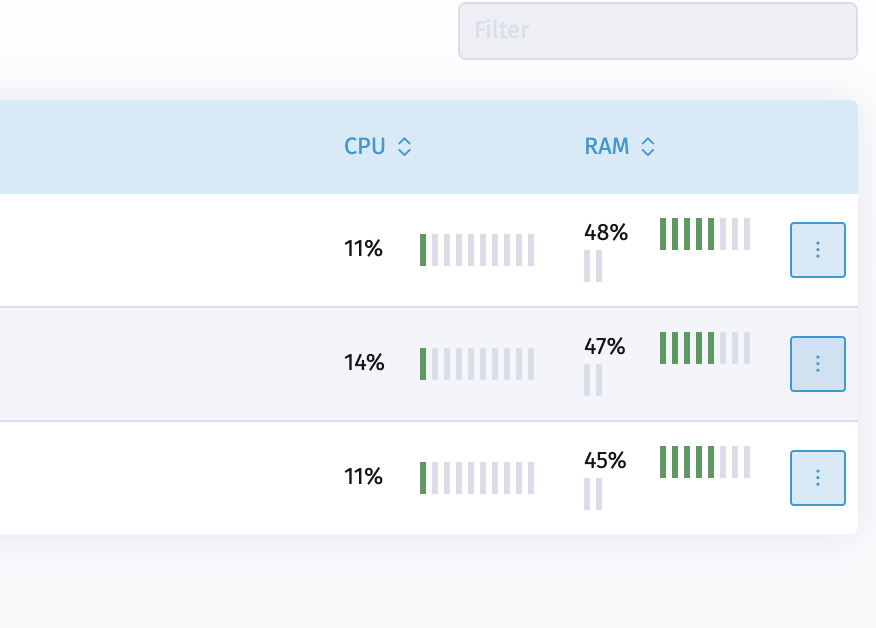Click CPU usage bar in the 45% RAM row
Screen dimensions: 876x628
477,478
